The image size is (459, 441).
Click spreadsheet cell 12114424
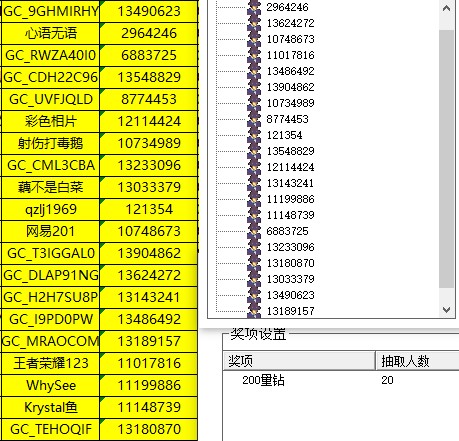pos(149,121)
